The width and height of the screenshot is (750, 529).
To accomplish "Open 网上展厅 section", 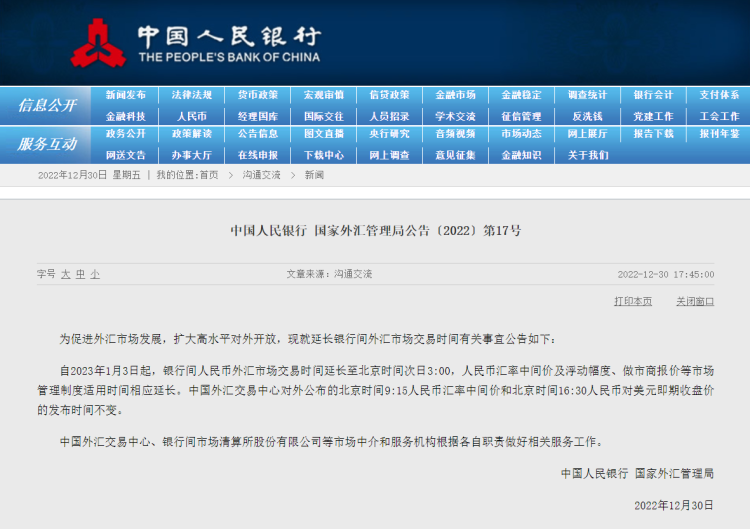I will (x=587, y=133).
